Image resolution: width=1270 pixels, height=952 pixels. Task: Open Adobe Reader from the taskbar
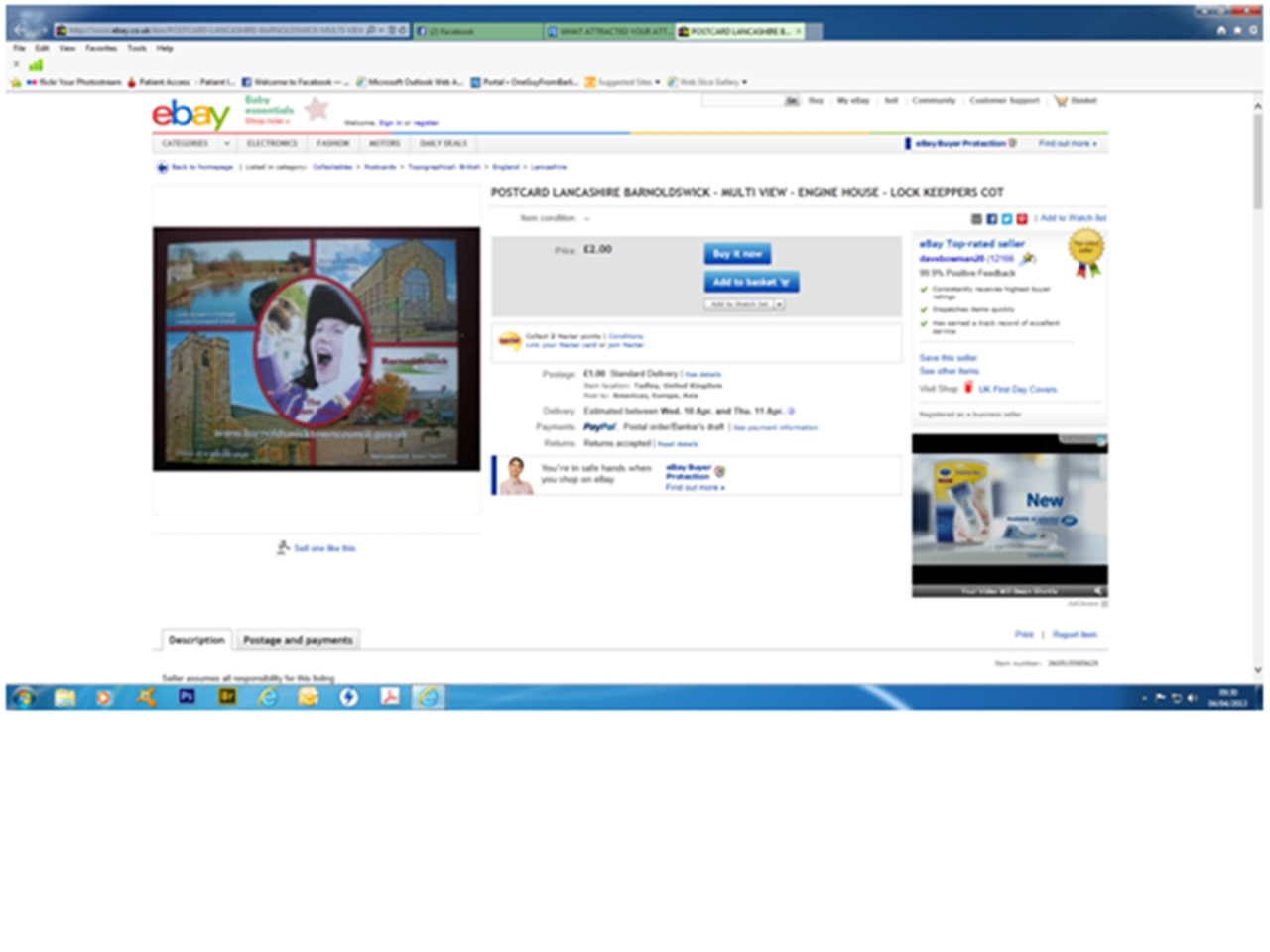pyautogui.click(x=390, y=698)
